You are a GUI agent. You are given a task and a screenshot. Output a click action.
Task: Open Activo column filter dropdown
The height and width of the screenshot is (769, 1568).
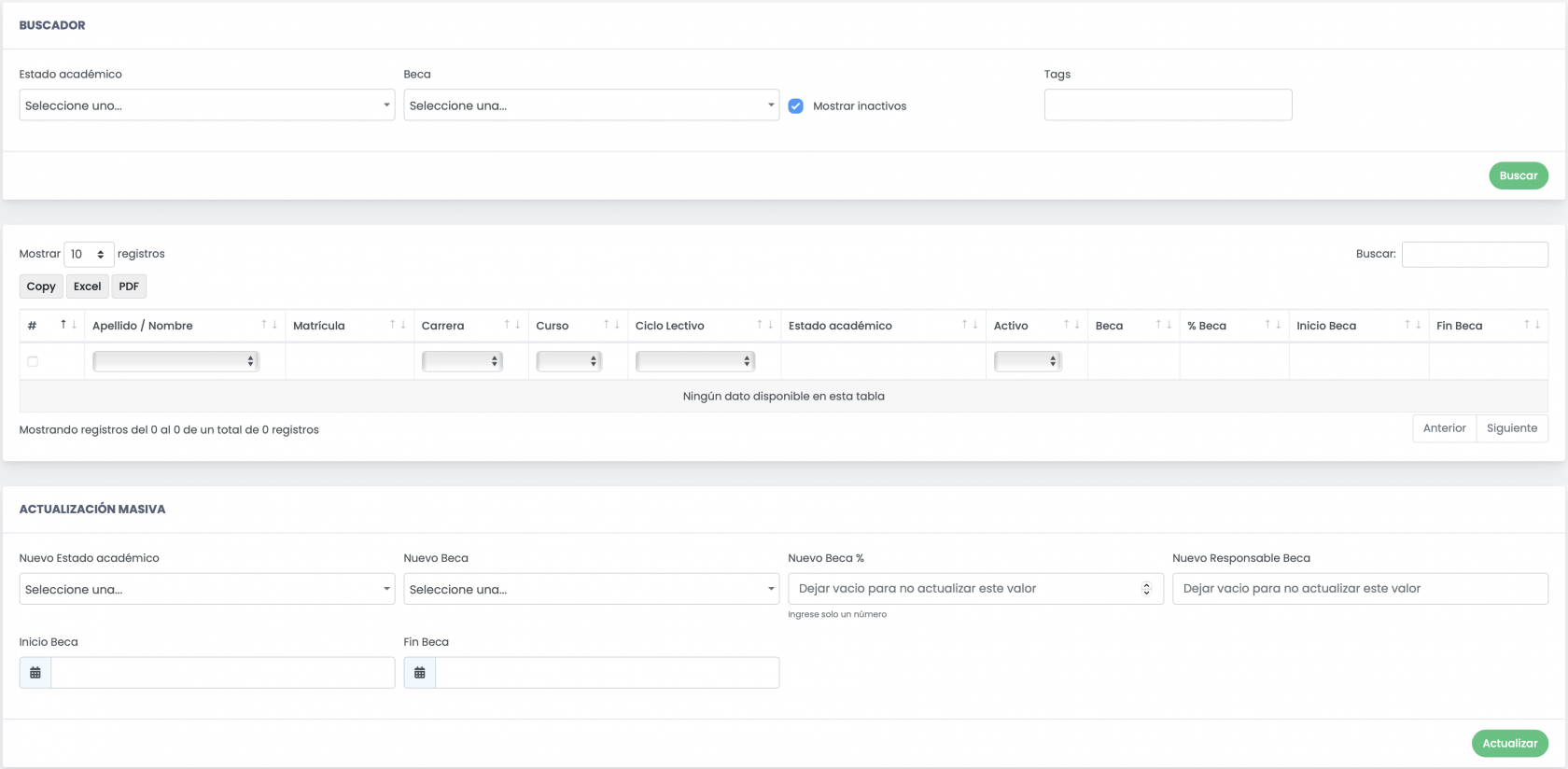1028,361
